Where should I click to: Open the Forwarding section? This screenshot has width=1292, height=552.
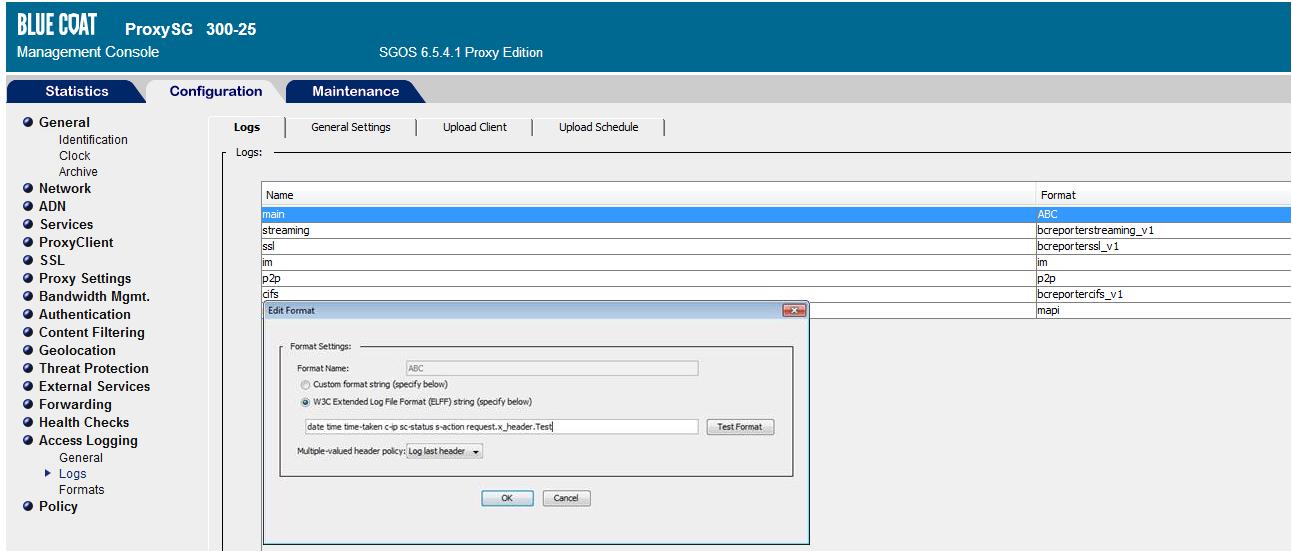(x=75, y=404)
